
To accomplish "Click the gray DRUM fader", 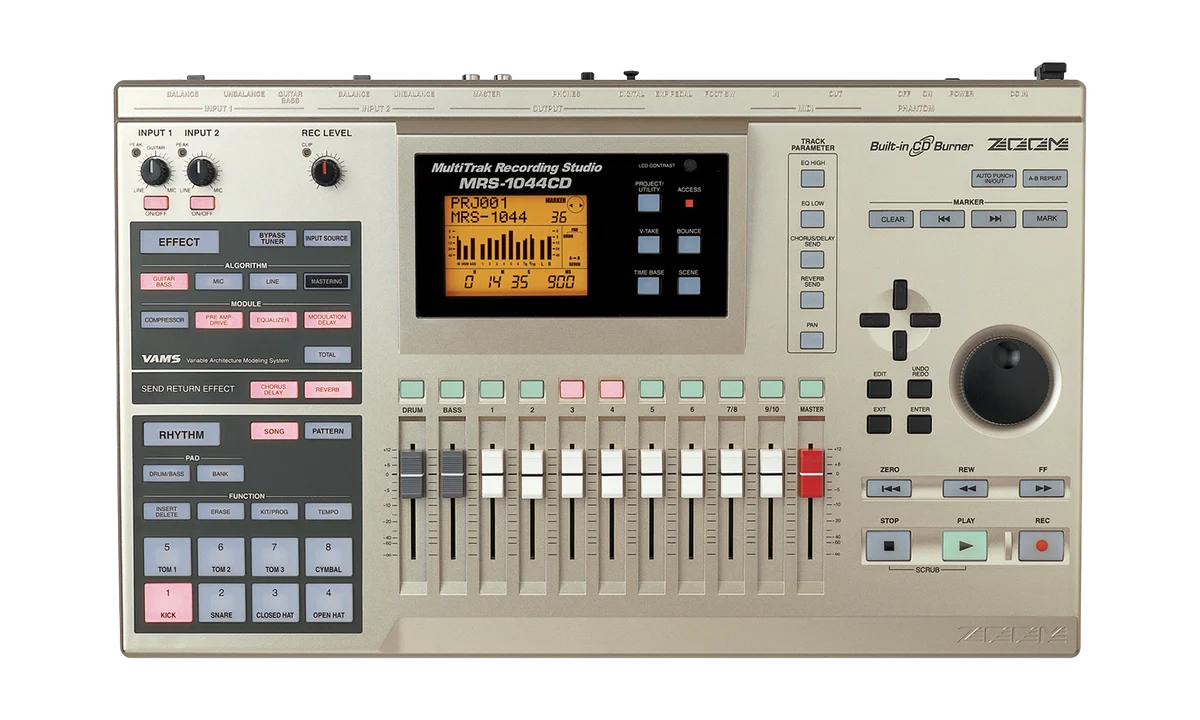I will [x=412, y=473].
